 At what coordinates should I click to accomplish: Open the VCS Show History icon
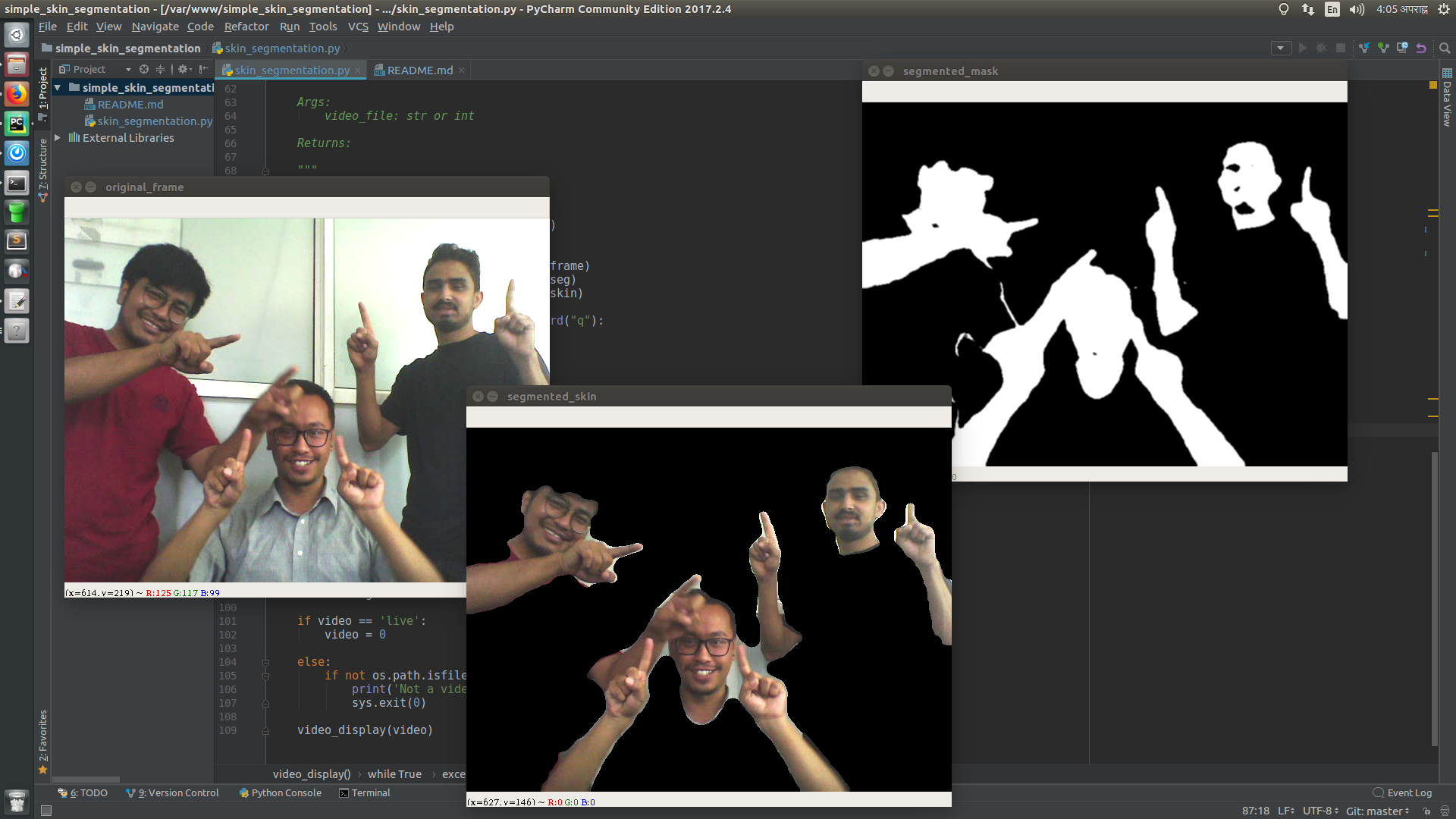(x=1402, y=48)
